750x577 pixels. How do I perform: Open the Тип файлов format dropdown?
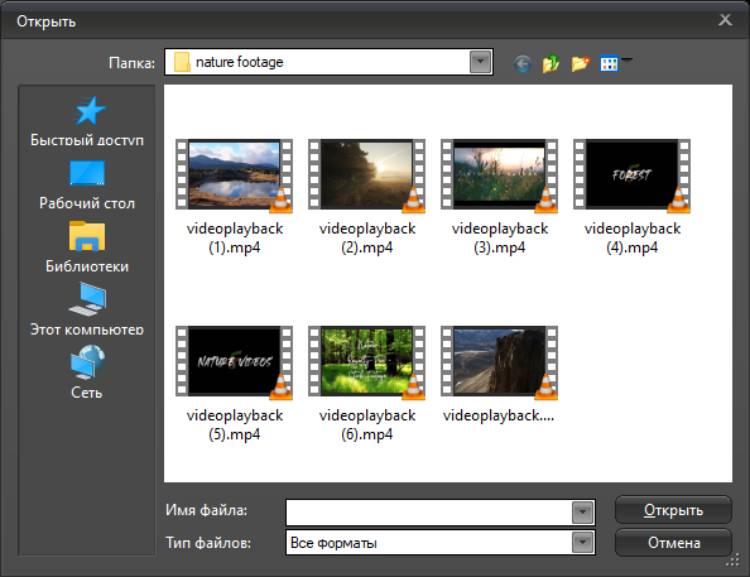583,543
